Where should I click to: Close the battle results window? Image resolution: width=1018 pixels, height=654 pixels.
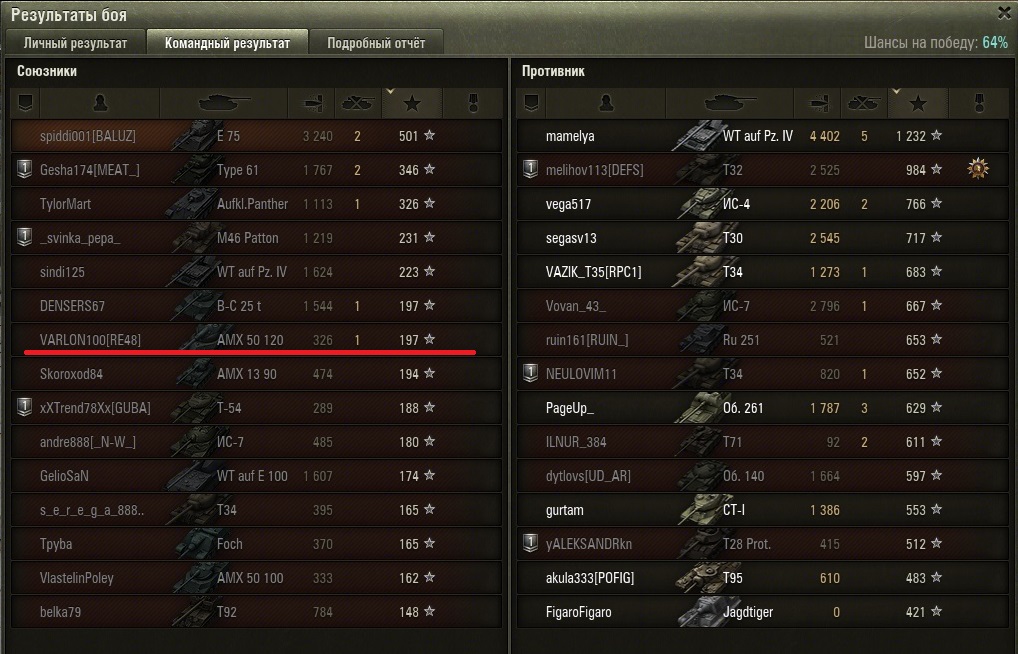click(1004, 13)
